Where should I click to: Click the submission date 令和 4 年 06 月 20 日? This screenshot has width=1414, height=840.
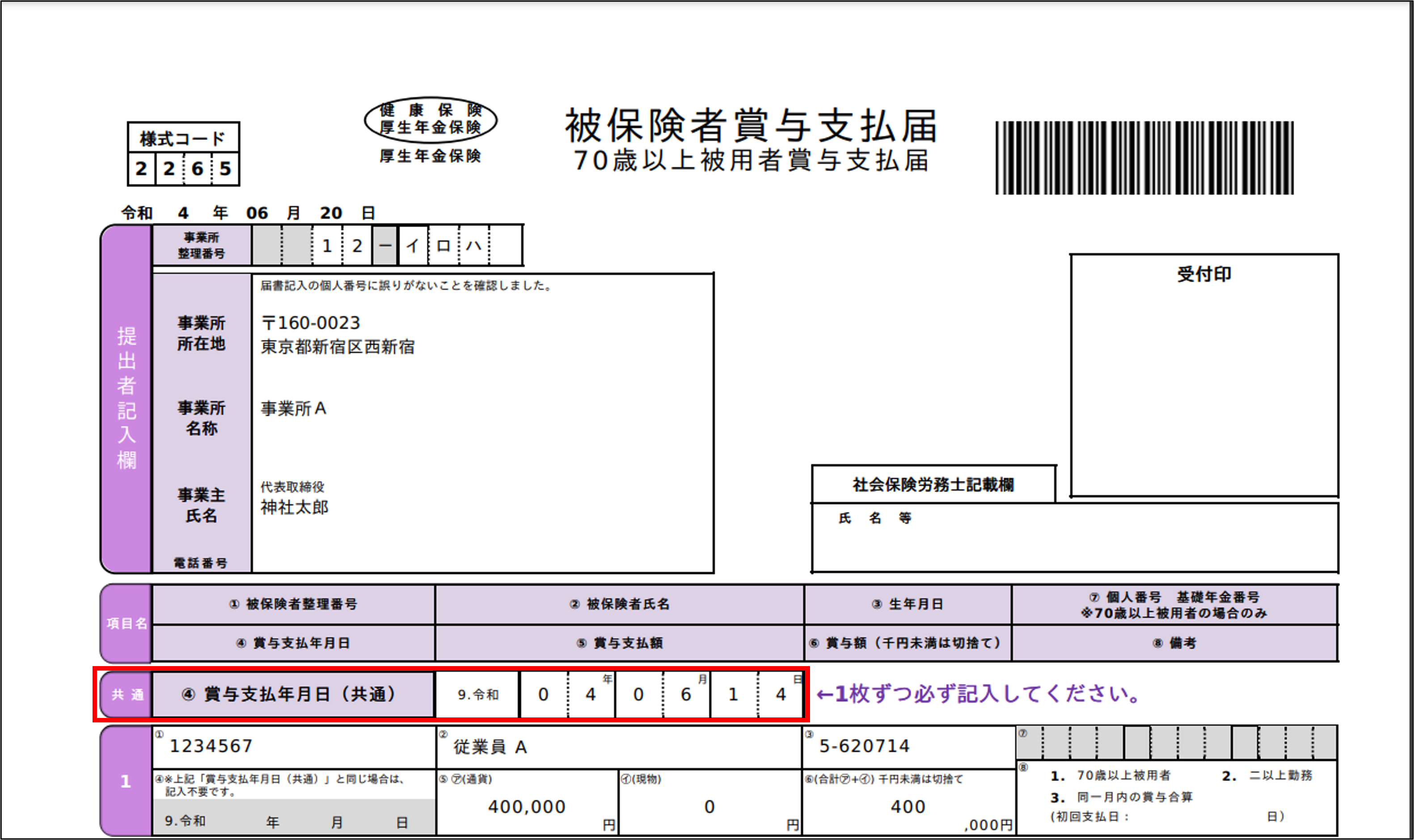coord(248,213)
